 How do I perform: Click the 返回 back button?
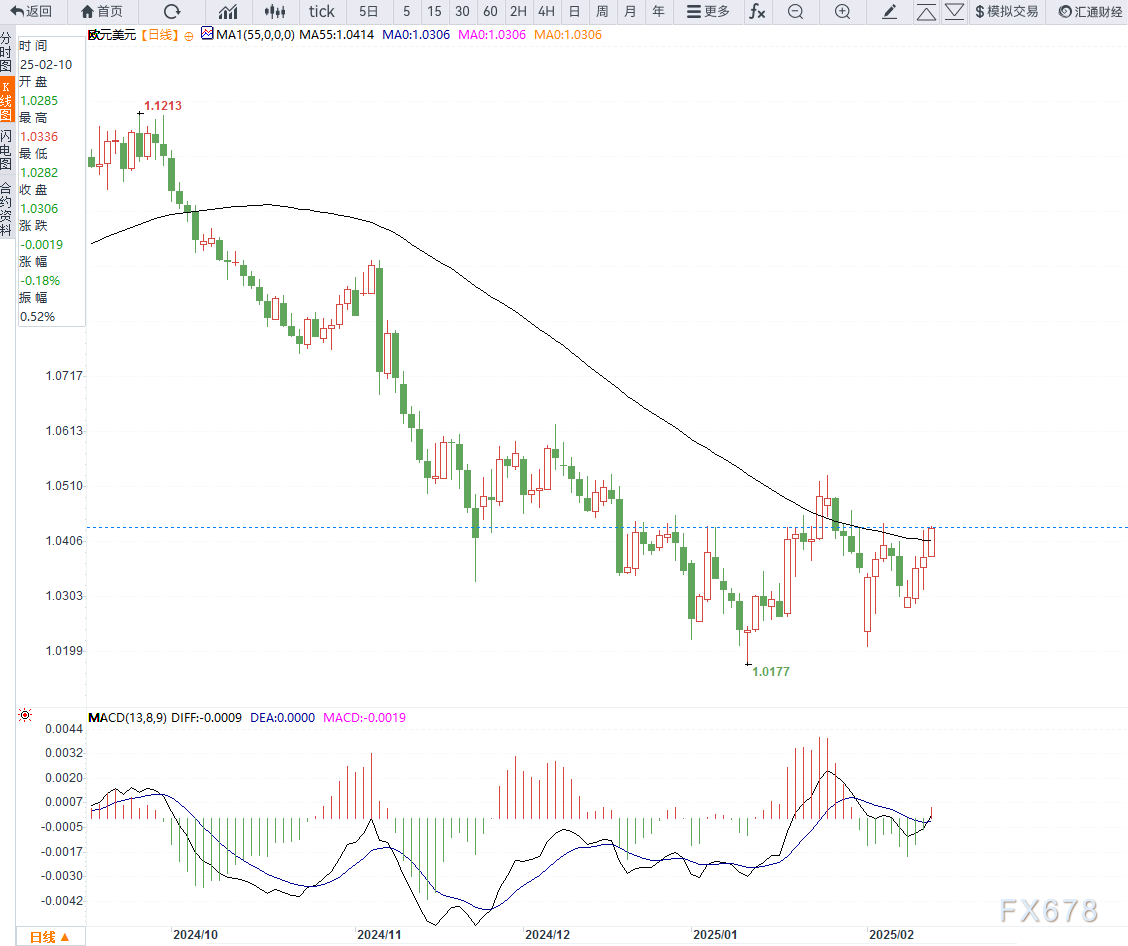(x=35, y=12)
